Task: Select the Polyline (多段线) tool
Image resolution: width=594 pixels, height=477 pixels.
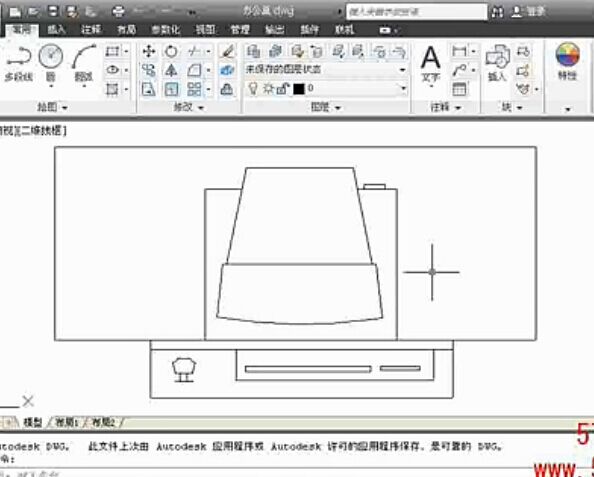Action: (19, 63)
